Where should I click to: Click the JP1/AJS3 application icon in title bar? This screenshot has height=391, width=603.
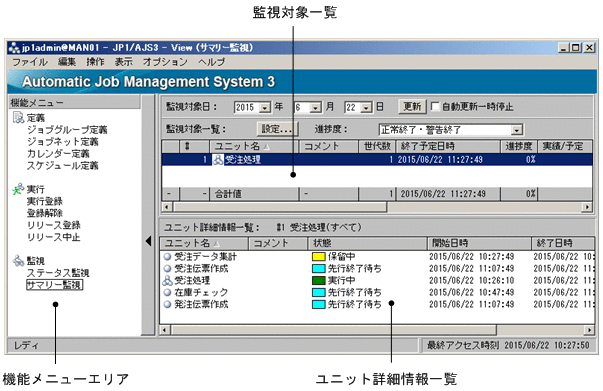click(14, 48)
